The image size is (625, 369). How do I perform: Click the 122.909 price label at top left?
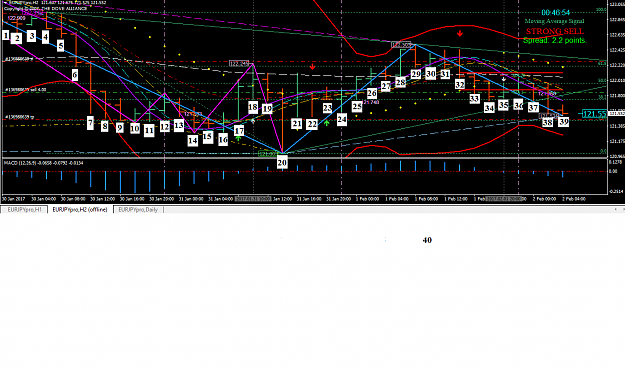point(16,18)
